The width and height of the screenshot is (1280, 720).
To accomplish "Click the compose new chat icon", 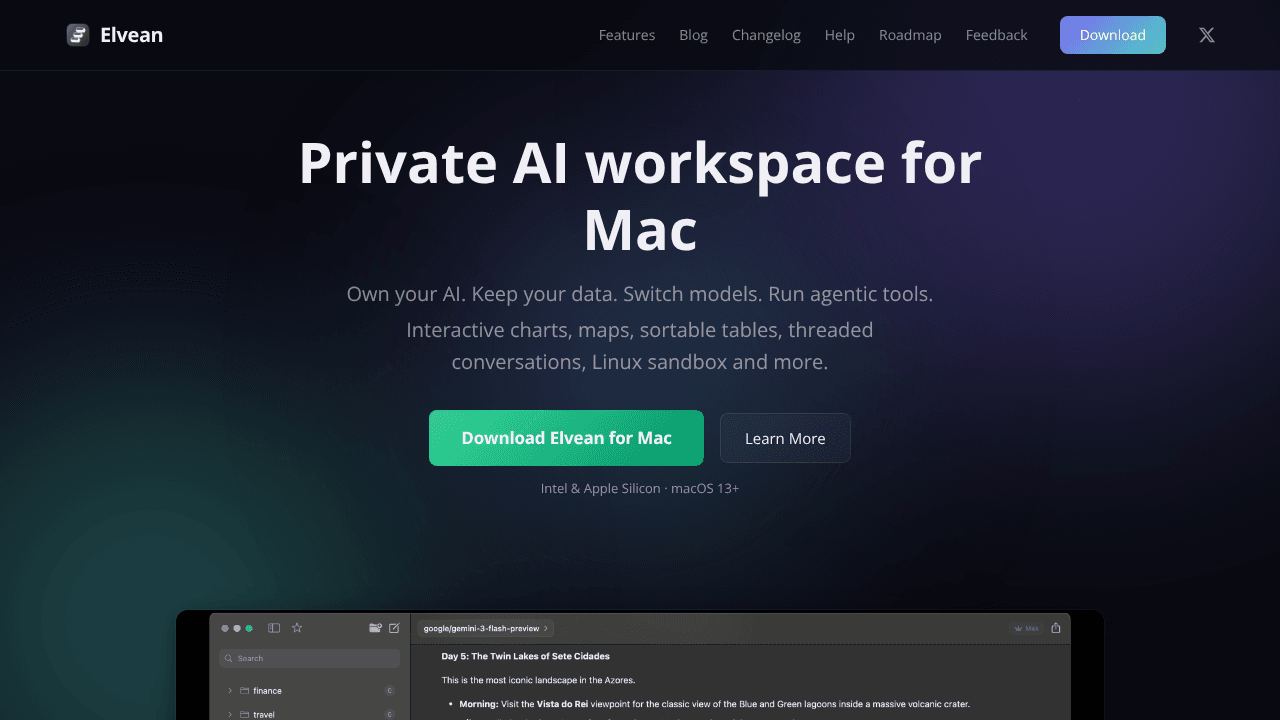I will click(394, 628).
